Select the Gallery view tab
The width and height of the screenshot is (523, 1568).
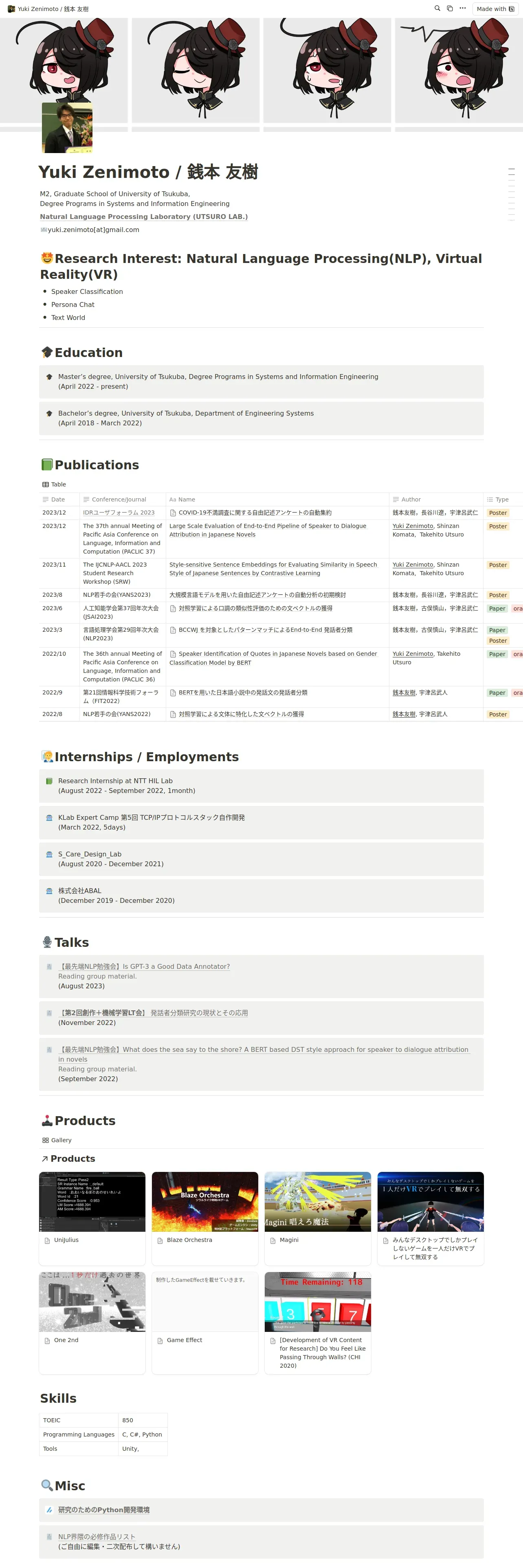[x=57, y=1140]
